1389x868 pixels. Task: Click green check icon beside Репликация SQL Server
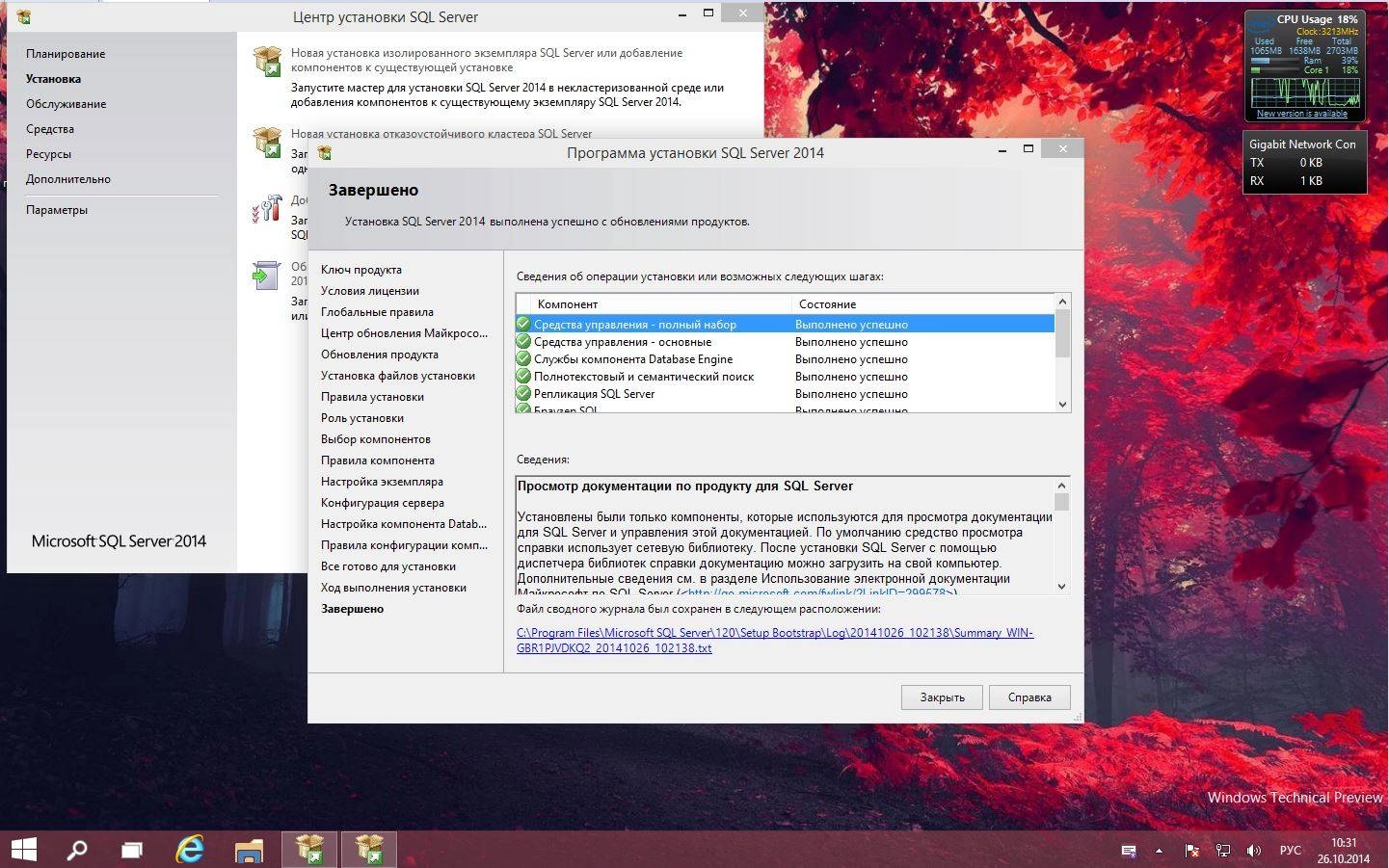523,393
